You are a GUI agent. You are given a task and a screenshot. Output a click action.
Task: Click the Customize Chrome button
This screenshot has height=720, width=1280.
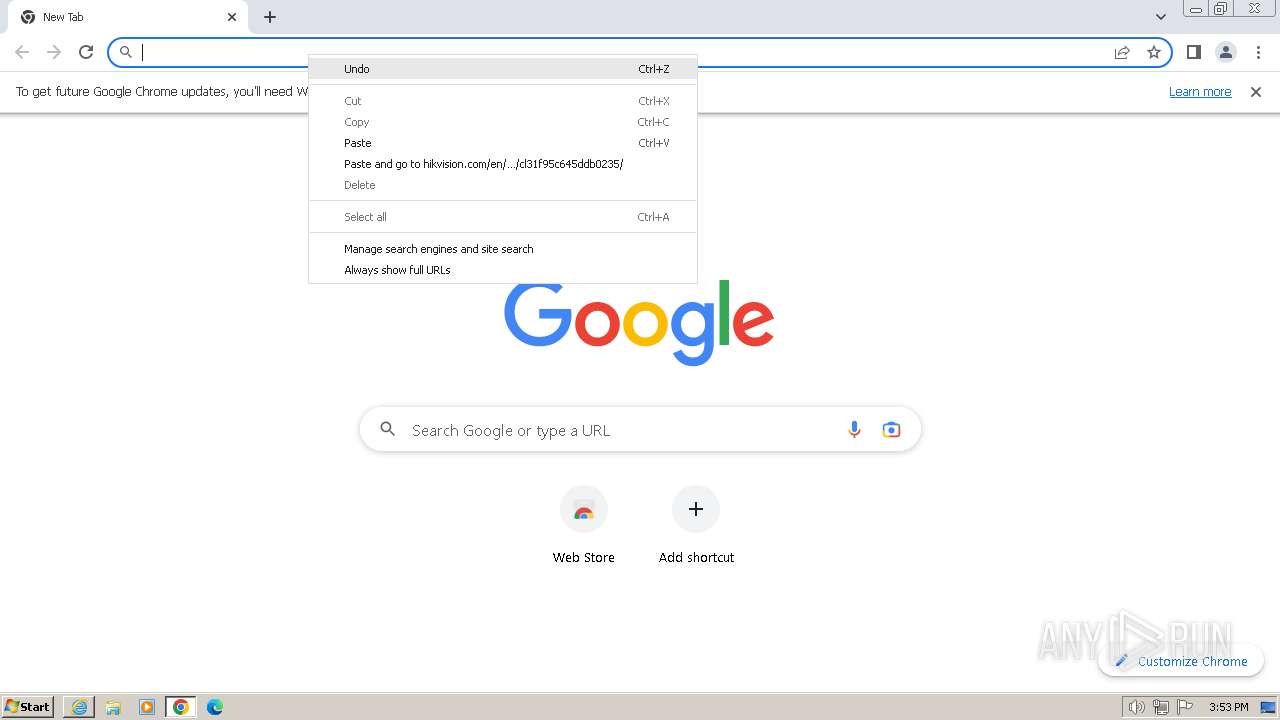point(1181,661)
